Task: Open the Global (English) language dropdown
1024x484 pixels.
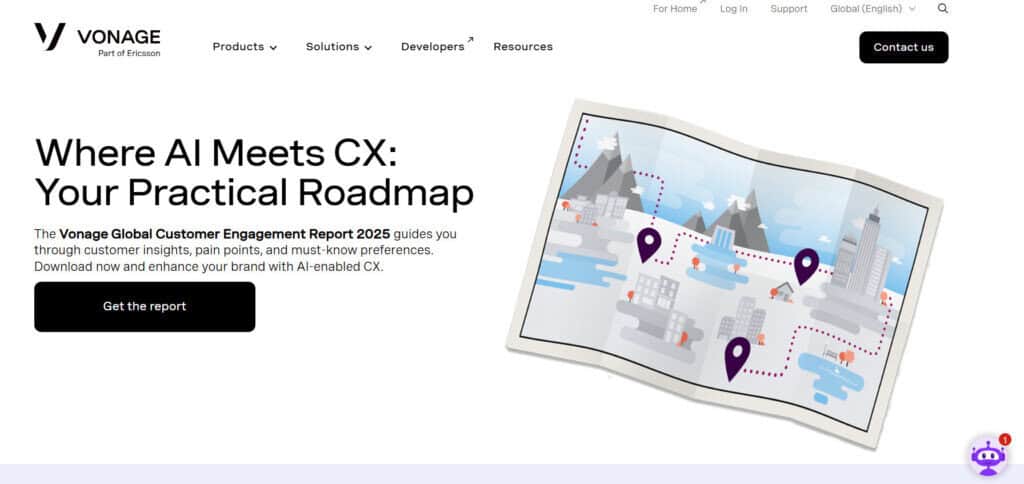Action: pos(872,9)
